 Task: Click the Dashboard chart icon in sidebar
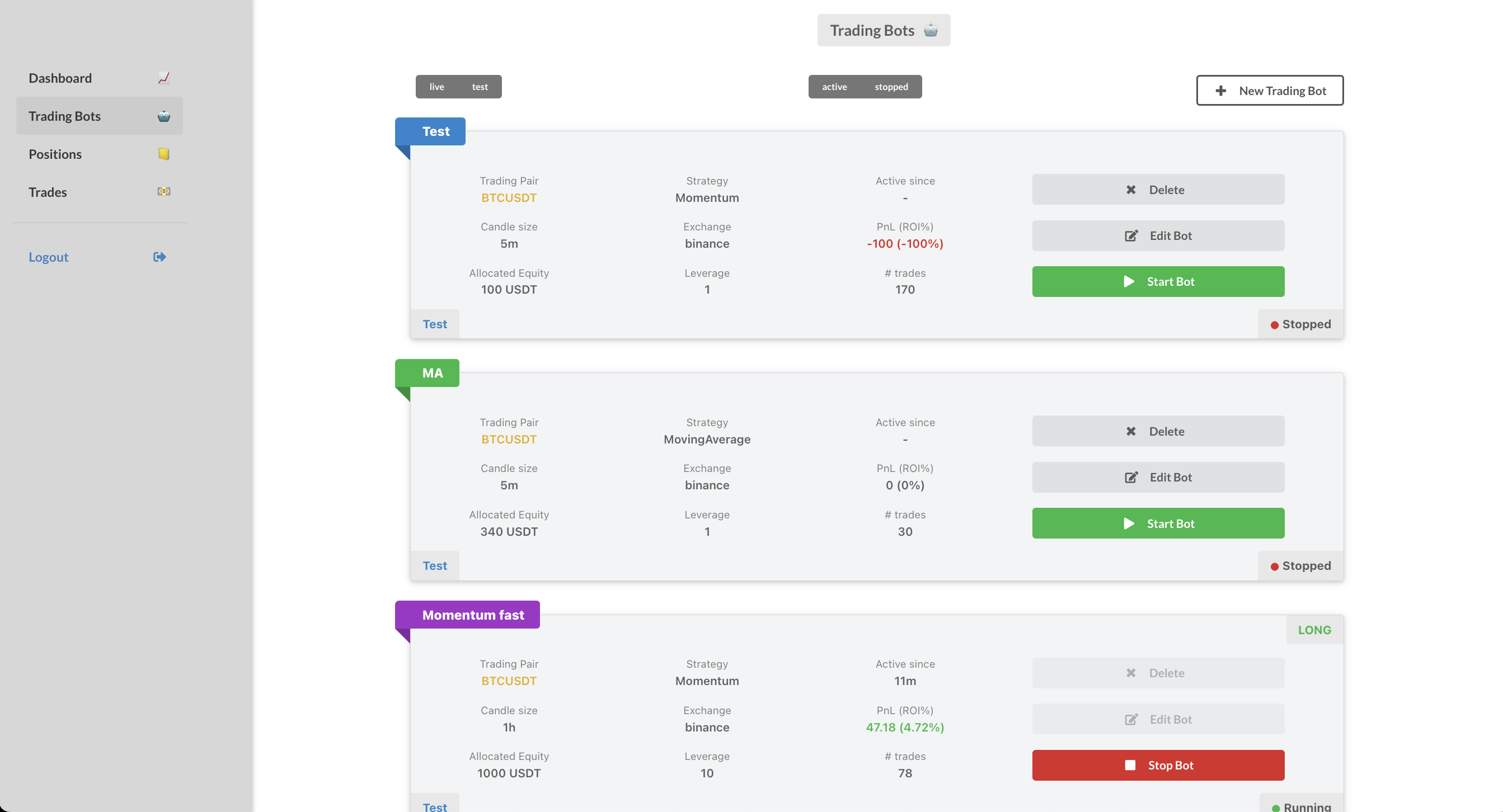click(x=164, y=78)
